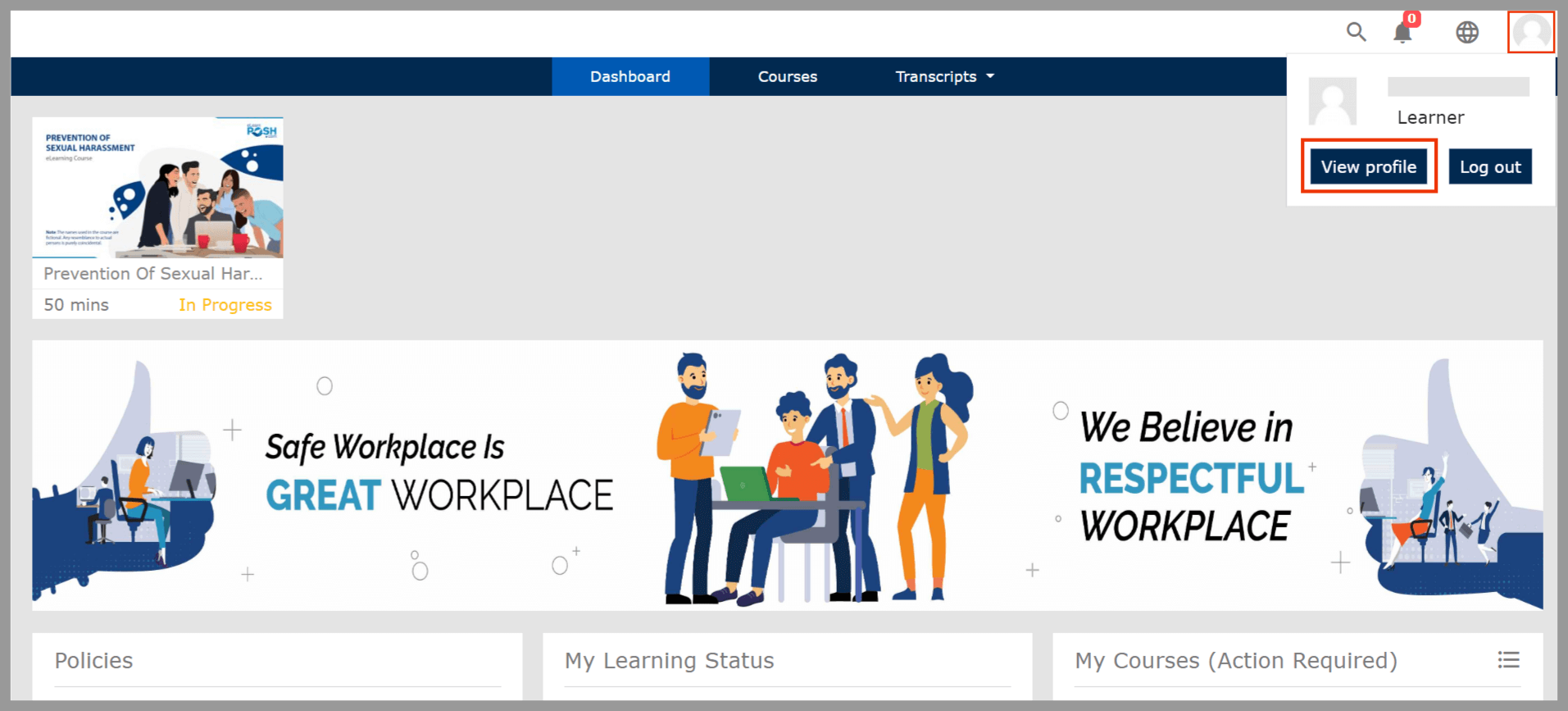This screenshot has width=1568, height=711.
Task: Open the Courses tab
Action: point(787,76)
